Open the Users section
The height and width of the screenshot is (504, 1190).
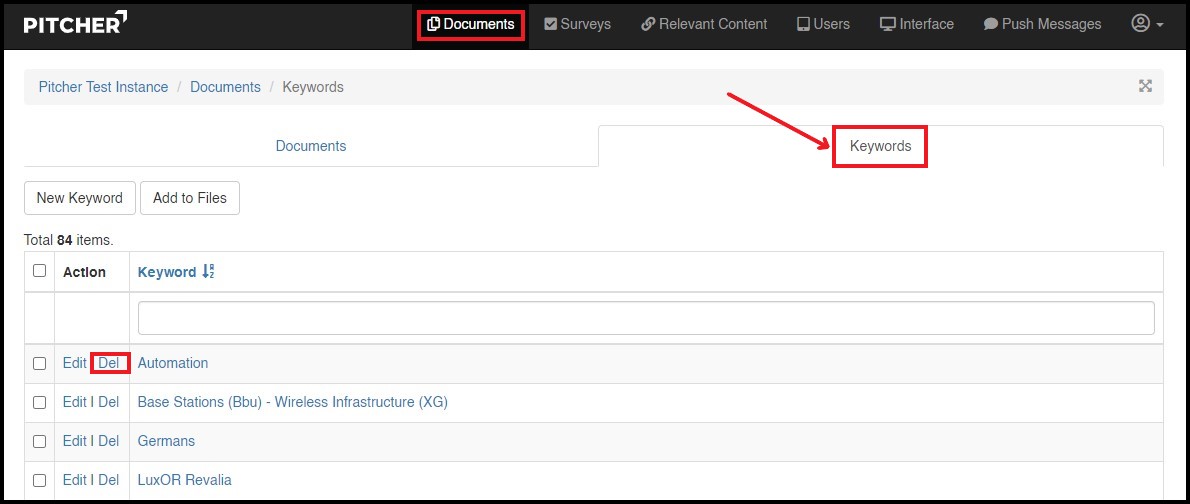click(x=822, y=24)
